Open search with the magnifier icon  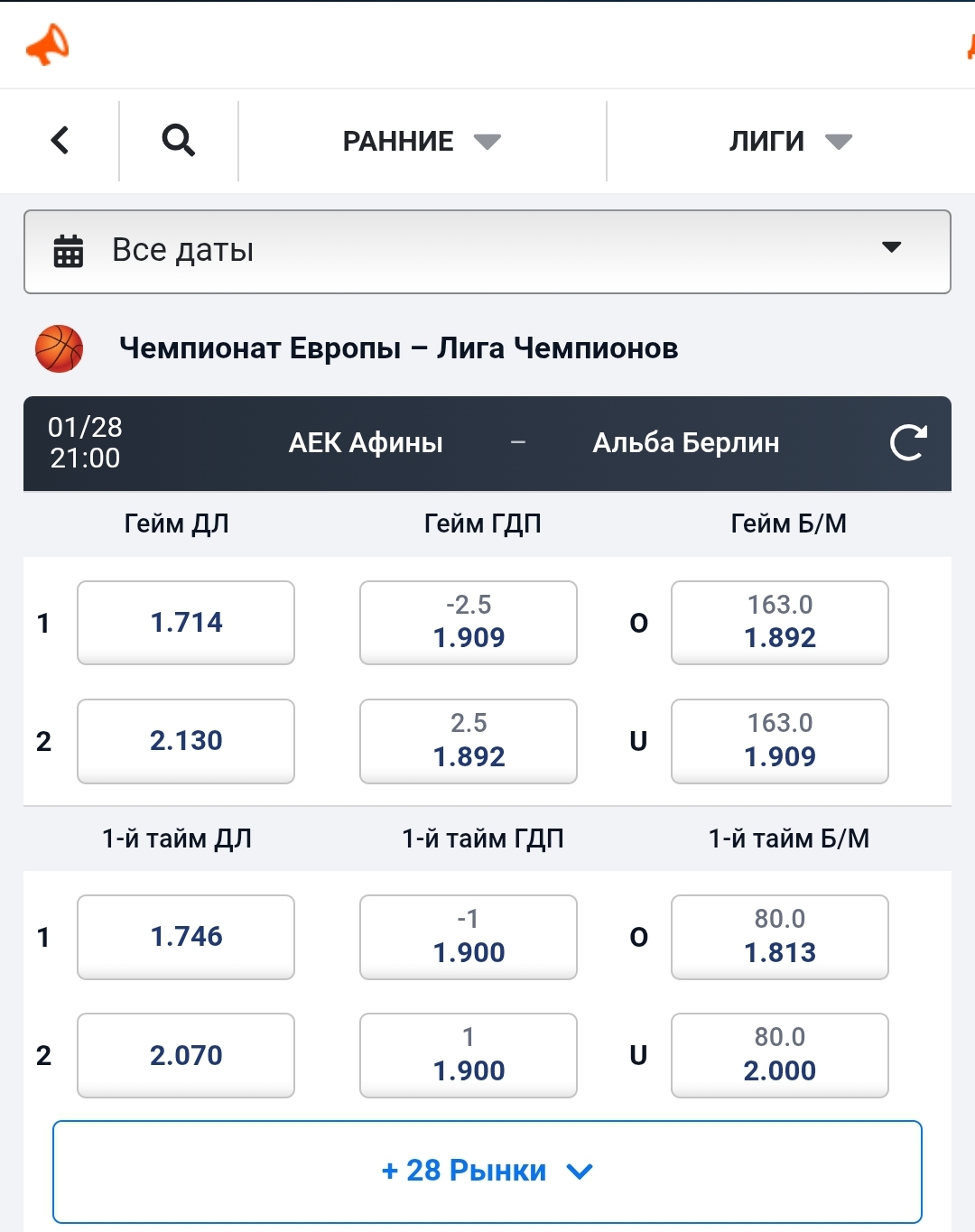tap(178, 141)
